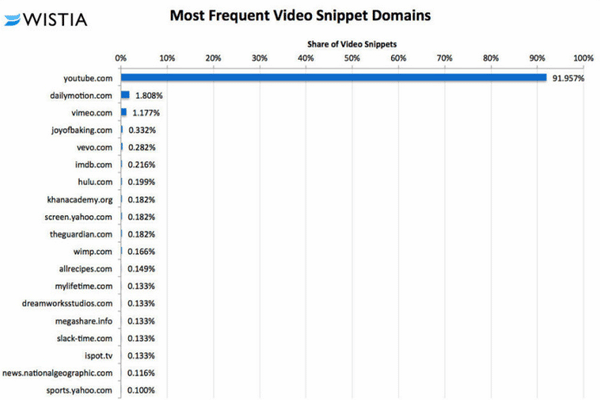Click the khanacademy.org domain label
Screen dimensions: 600x400
pyautogui.click(x=80, y=200)
